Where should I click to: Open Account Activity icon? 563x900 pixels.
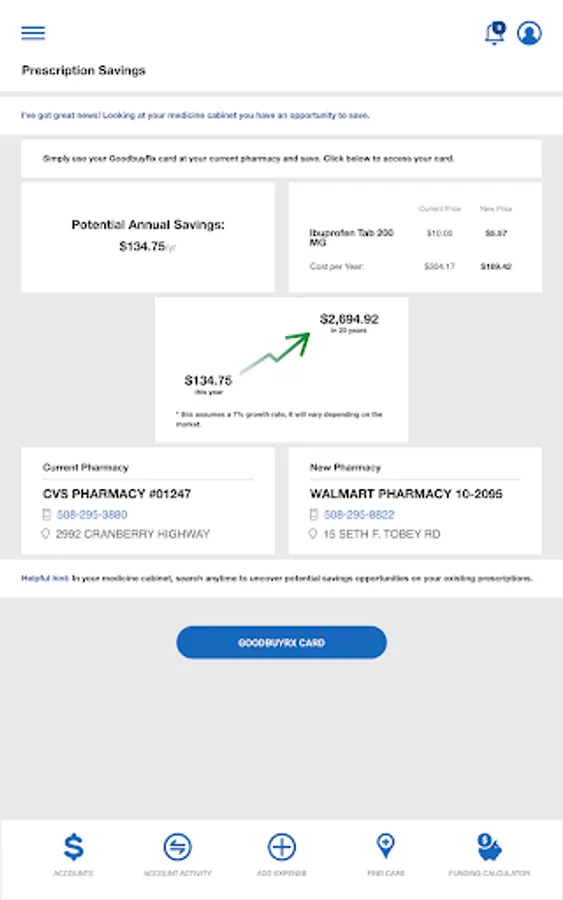[x=177, y=847]
